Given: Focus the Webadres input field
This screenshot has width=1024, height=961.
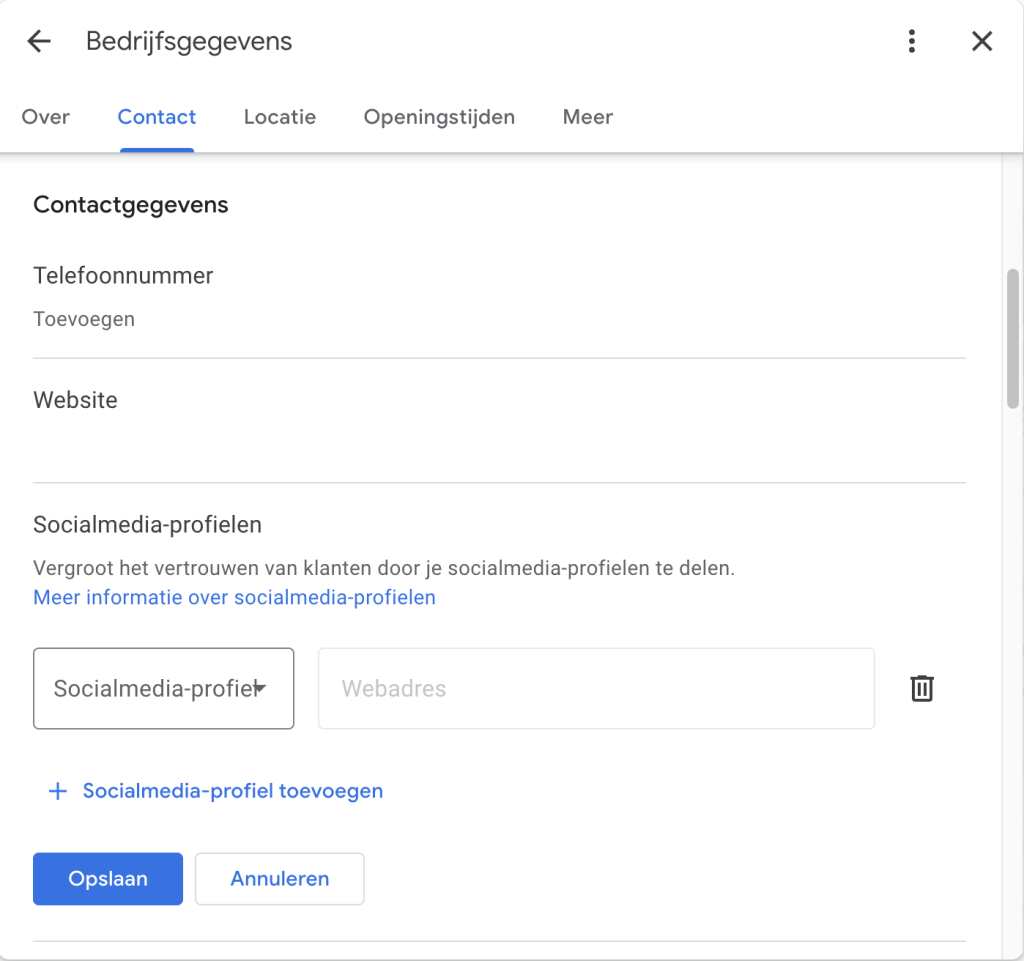Looking at the screenshot, I should (596, 688).
